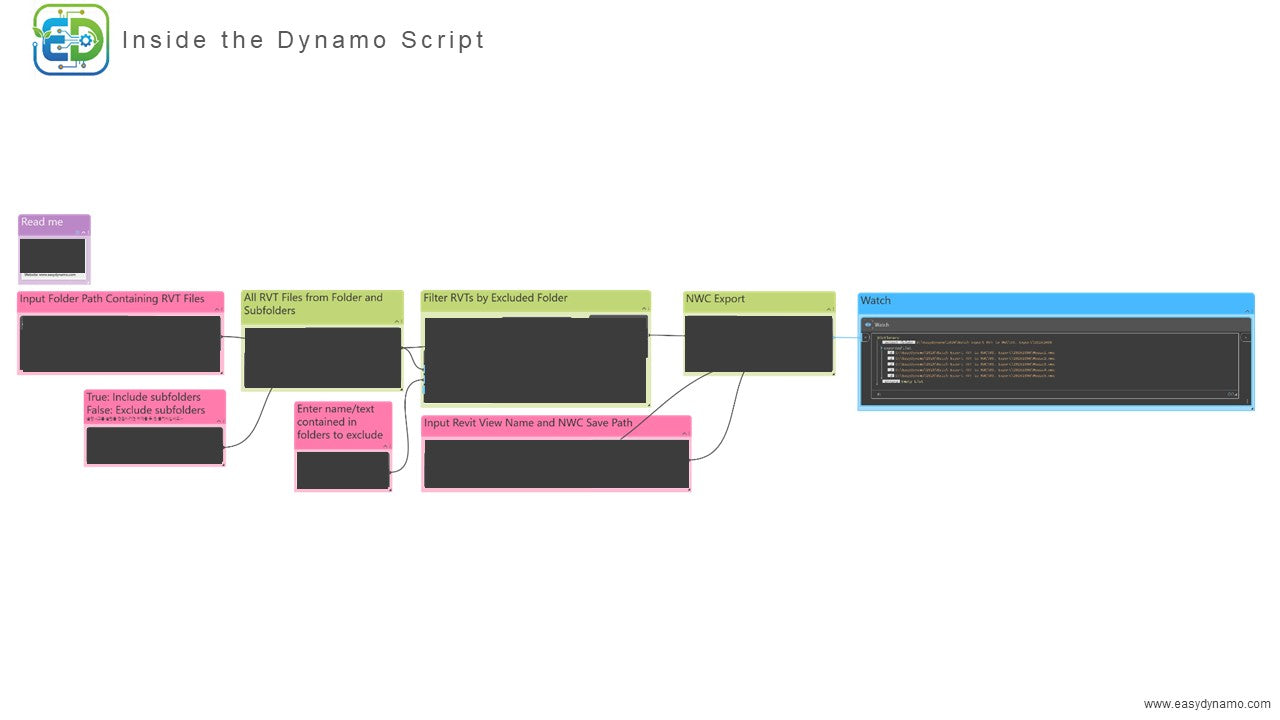Collapse the Read me group
The height and width of the screenshot is (720, 1280).
tap(84, 232)
